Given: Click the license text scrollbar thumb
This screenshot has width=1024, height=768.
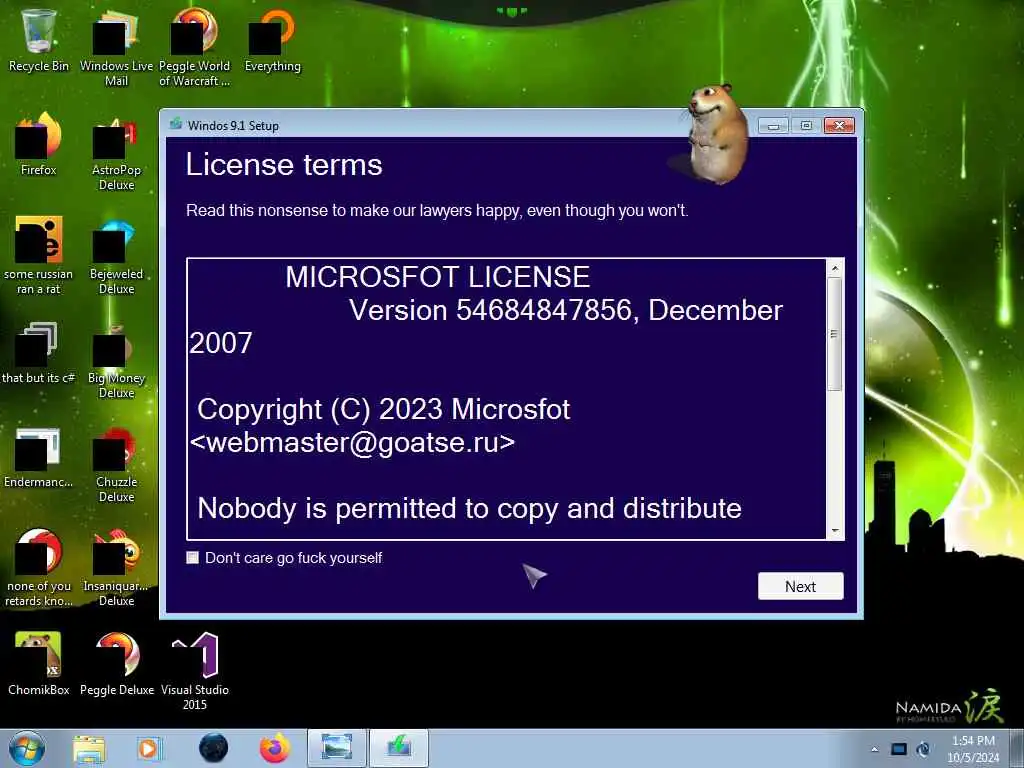Looking at the screenshot, I should click(x=835, y=334).
